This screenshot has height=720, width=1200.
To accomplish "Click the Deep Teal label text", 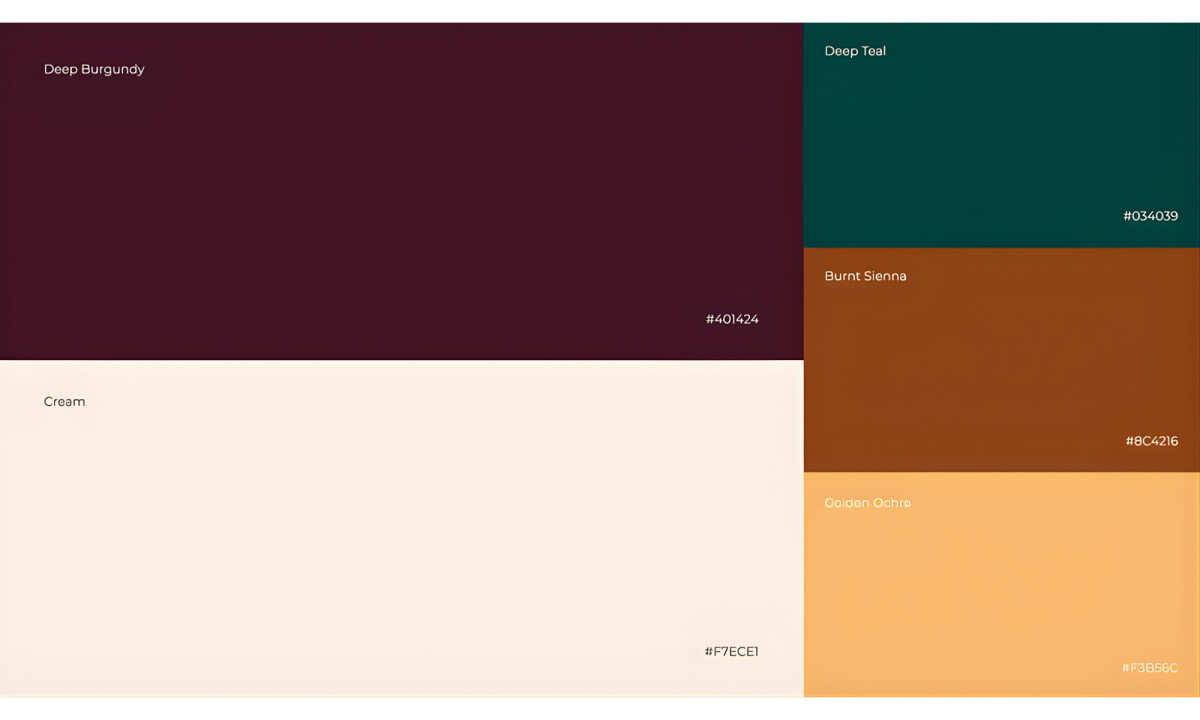I will 855,51.
